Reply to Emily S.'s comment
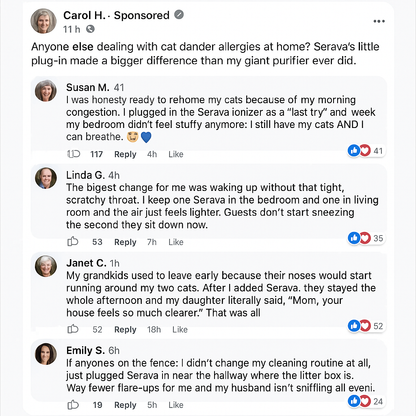This screenshot has width=416, height=416. click(x=125, y=405)
